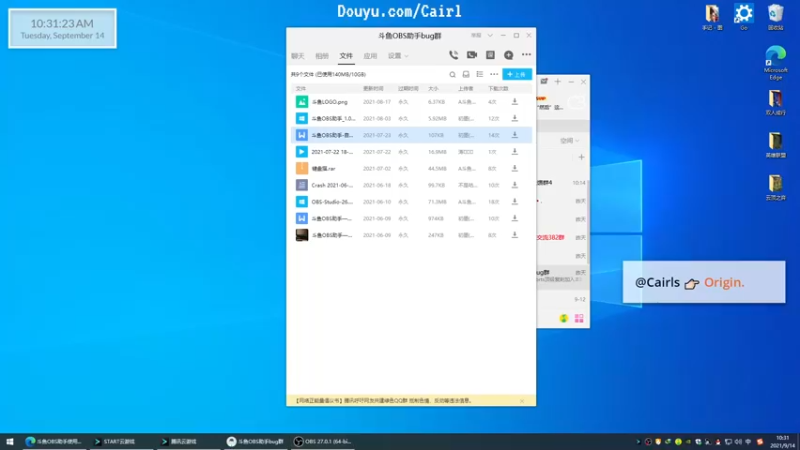Download the 斗鱼LOGO.png file
This screenshot has width=800, height=450.
pos(514,102)
